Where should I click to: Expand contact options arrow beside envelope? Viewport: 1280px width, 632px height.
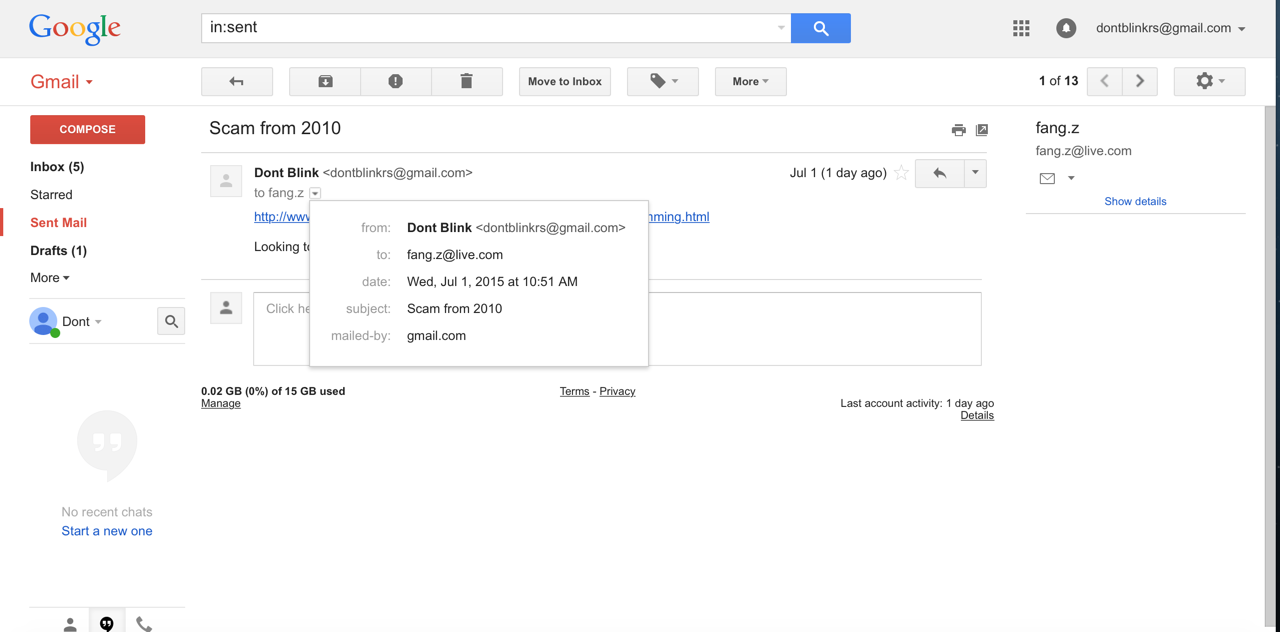point(1071,178)
